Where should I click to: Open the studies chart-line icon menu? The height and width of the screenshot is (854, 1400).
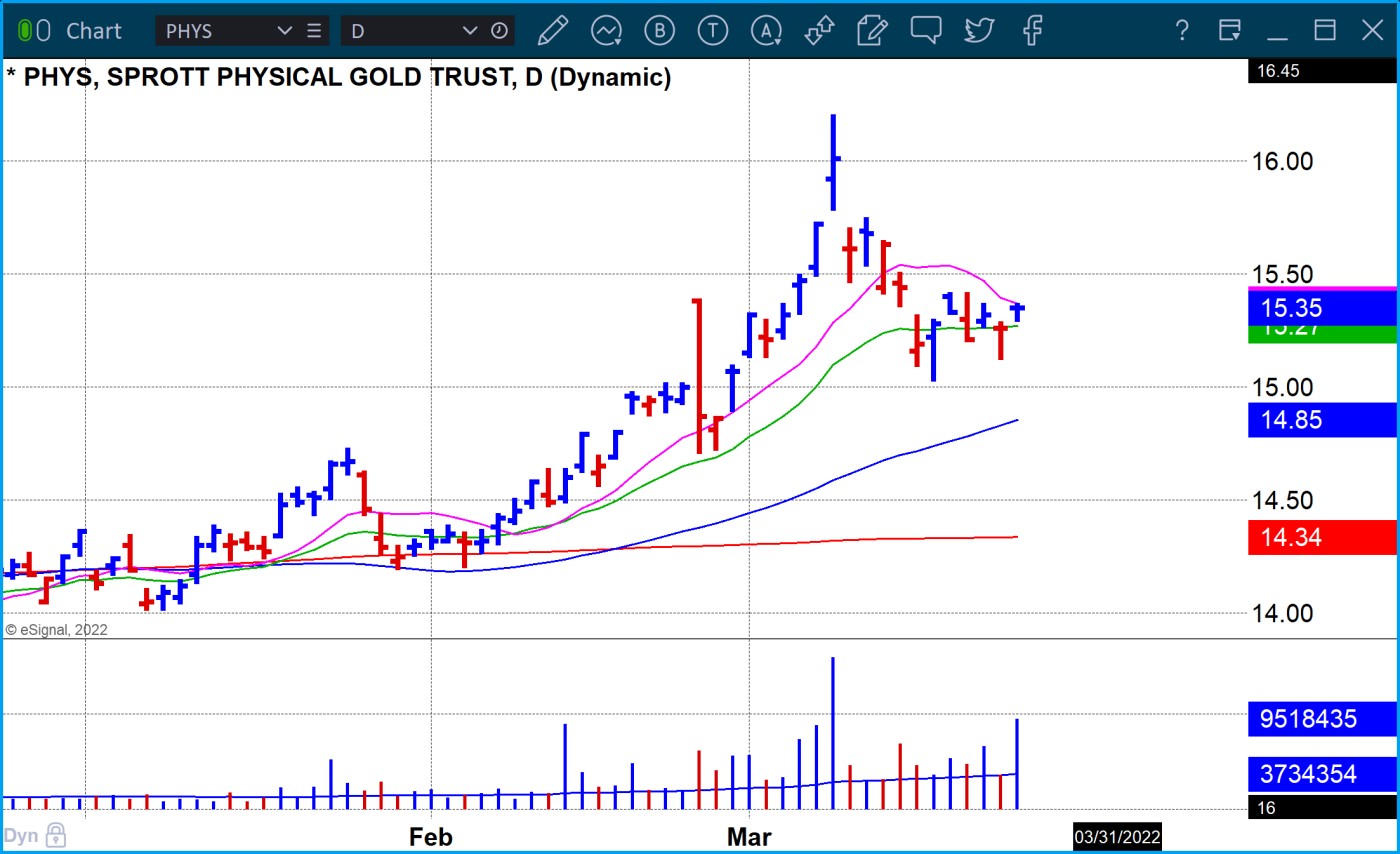click(606, 30)
